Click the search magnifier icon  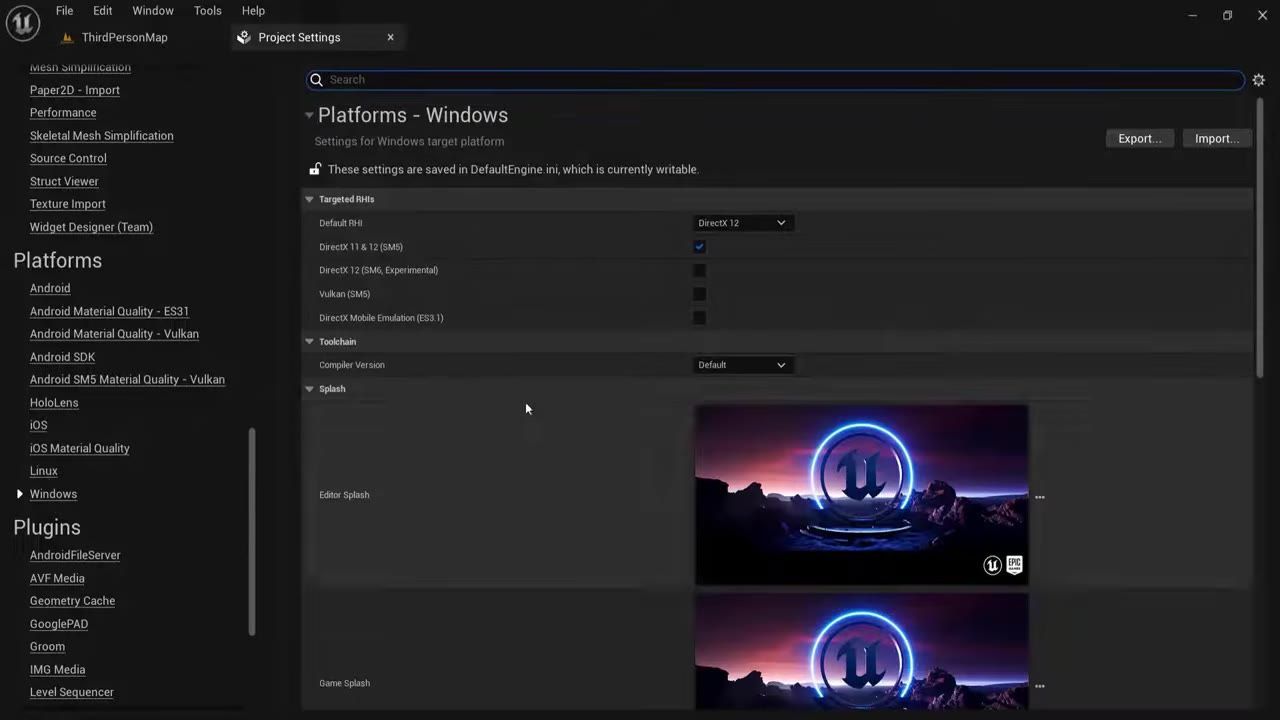coord(316,80)
